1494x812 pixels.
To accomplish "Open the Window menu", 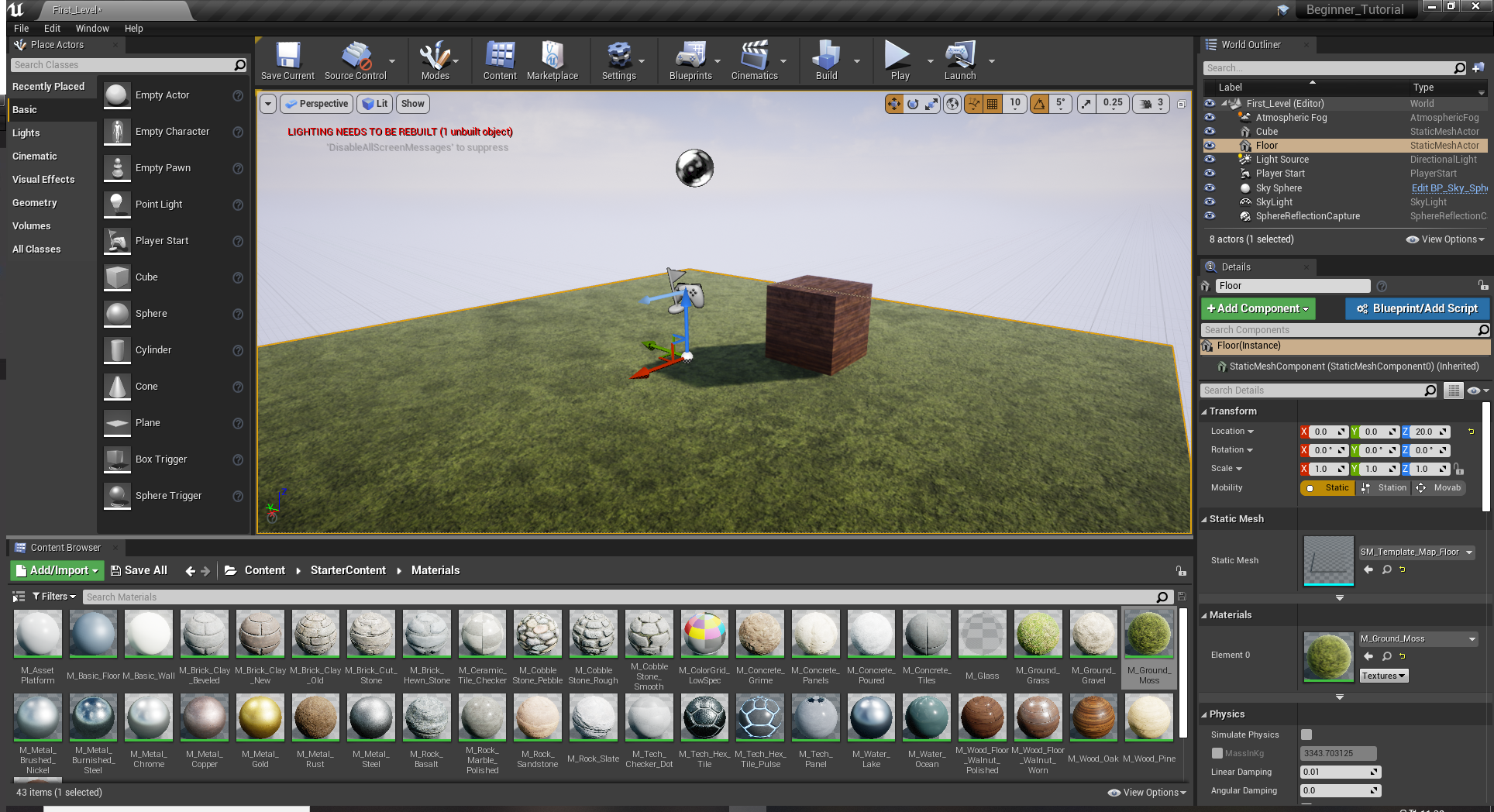I will click(x=92, y=29).
